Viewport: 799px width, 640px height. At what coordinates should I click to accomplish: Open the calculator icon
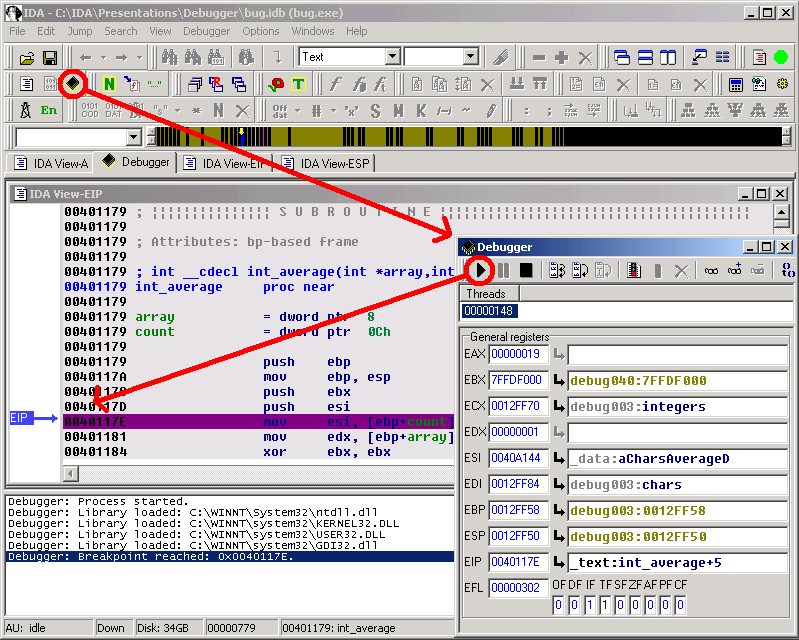(735, 84)
